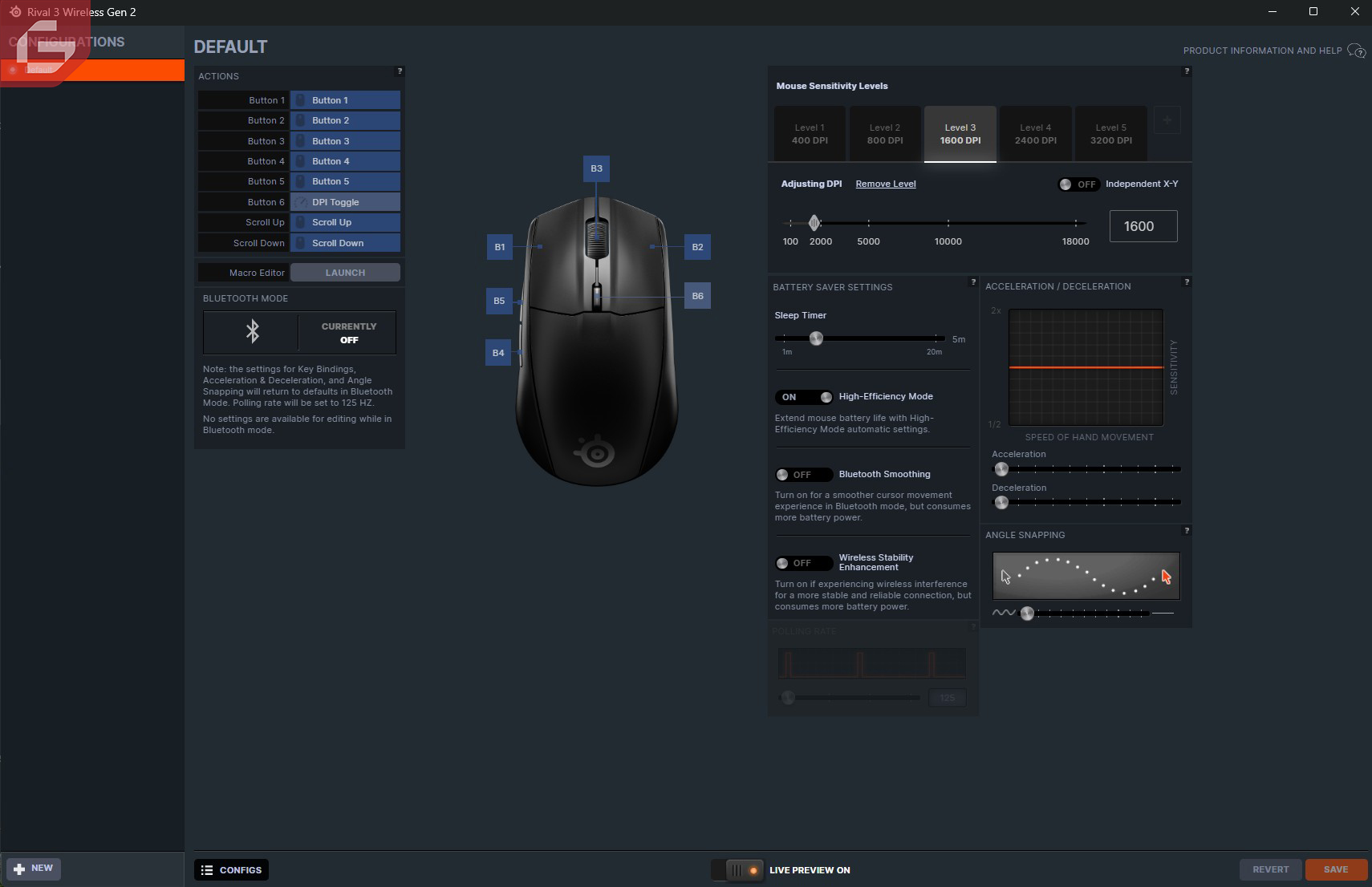Click the B5 side button label

499,301
